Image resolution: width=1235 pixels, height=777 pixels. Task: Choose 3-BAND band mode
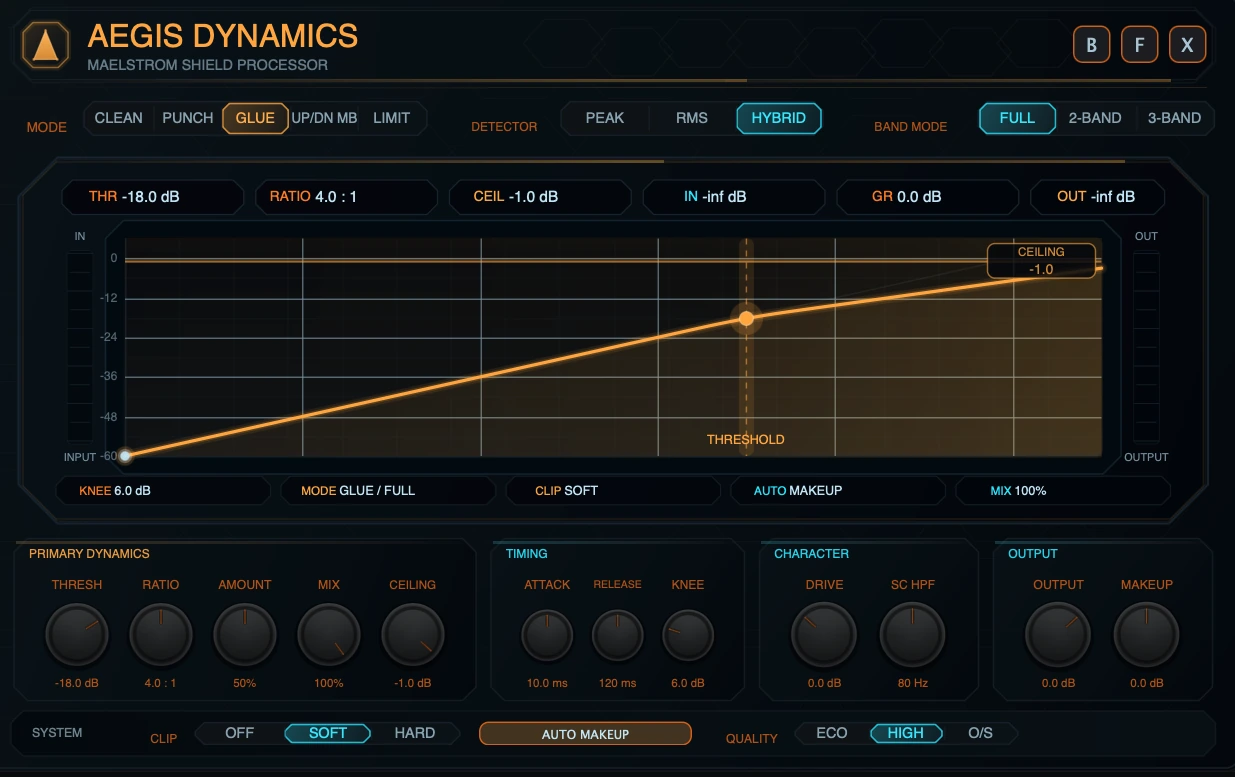[1174, 118]
